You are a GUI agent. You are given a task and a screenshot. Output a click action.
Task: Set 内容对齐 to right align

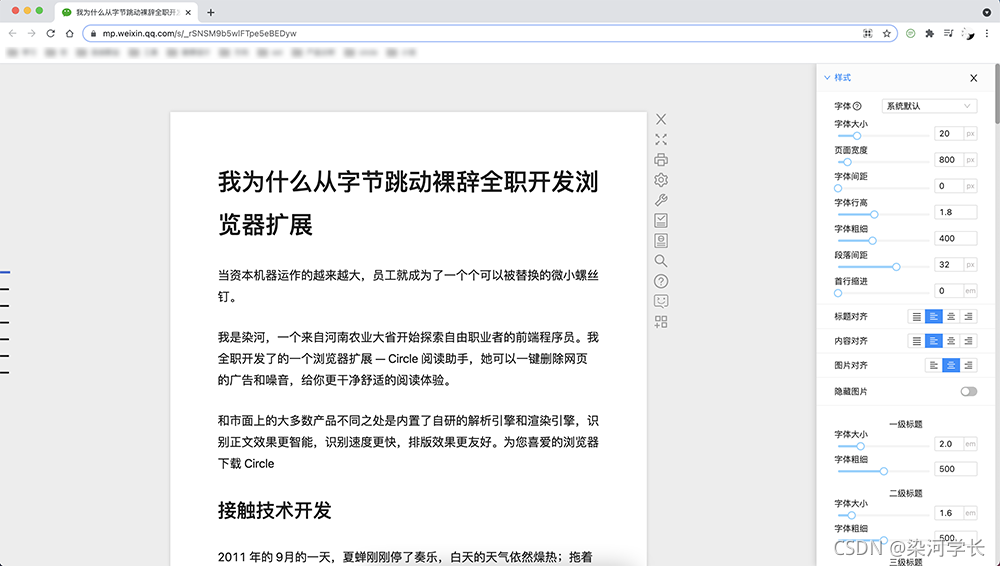point(968,341)
